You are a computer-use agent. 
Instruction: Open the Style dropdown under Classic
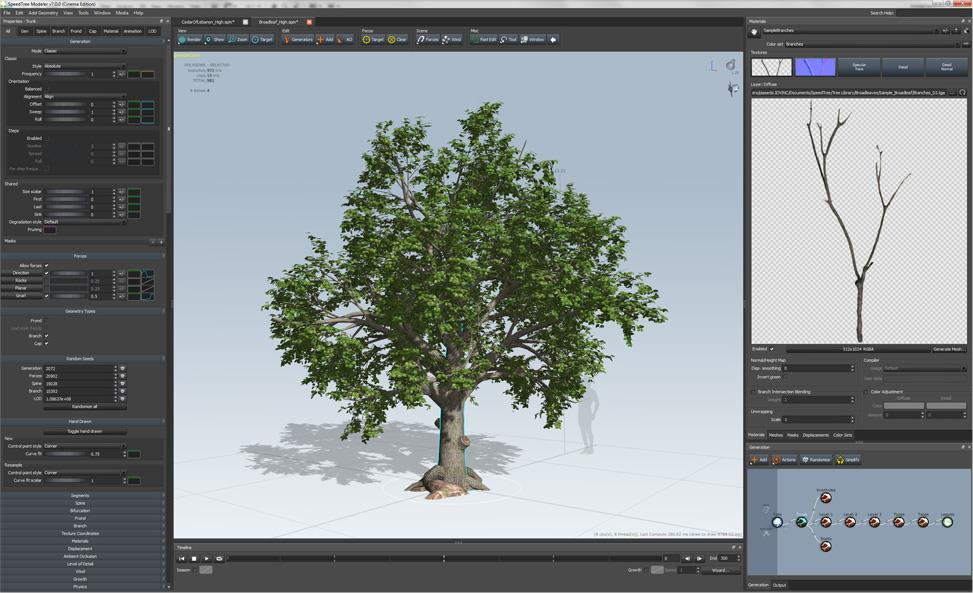click(x=84, y=66)
